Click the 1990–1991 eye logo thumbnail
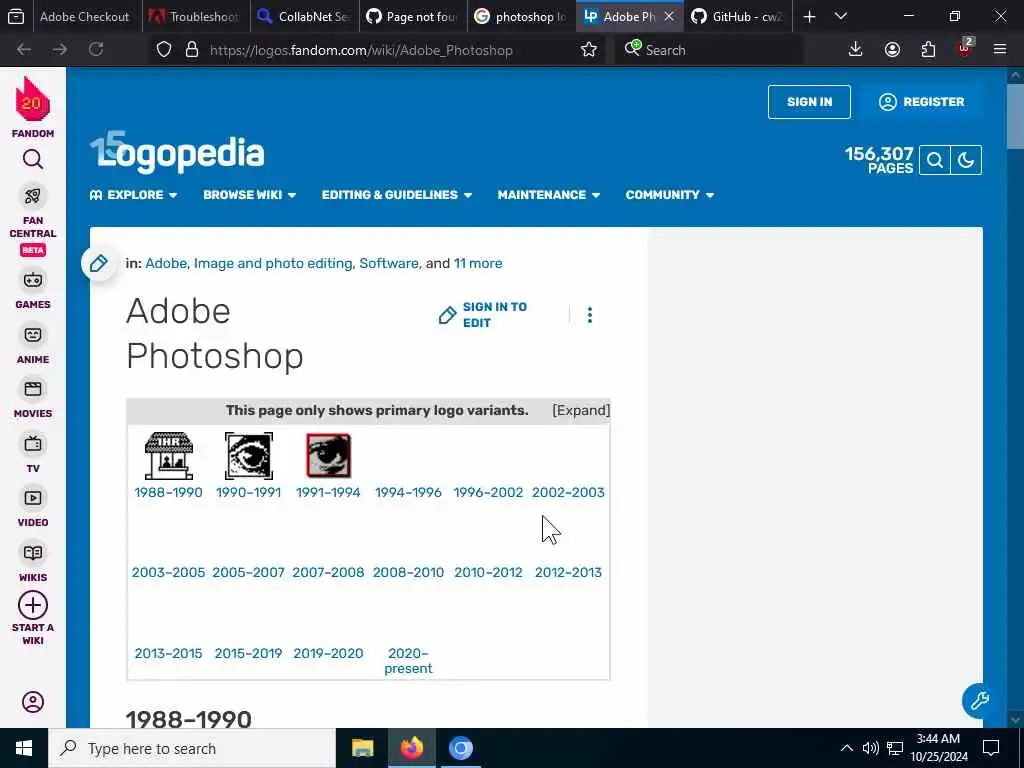This screenshot has width=1024, height=768. [x=248, y=456]
